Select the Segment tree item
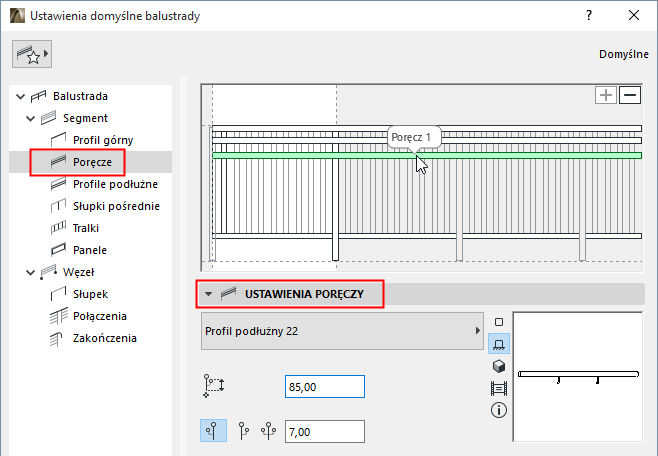Image resolution: width=658 pixels, height=456 pixels. click(85, 118)
